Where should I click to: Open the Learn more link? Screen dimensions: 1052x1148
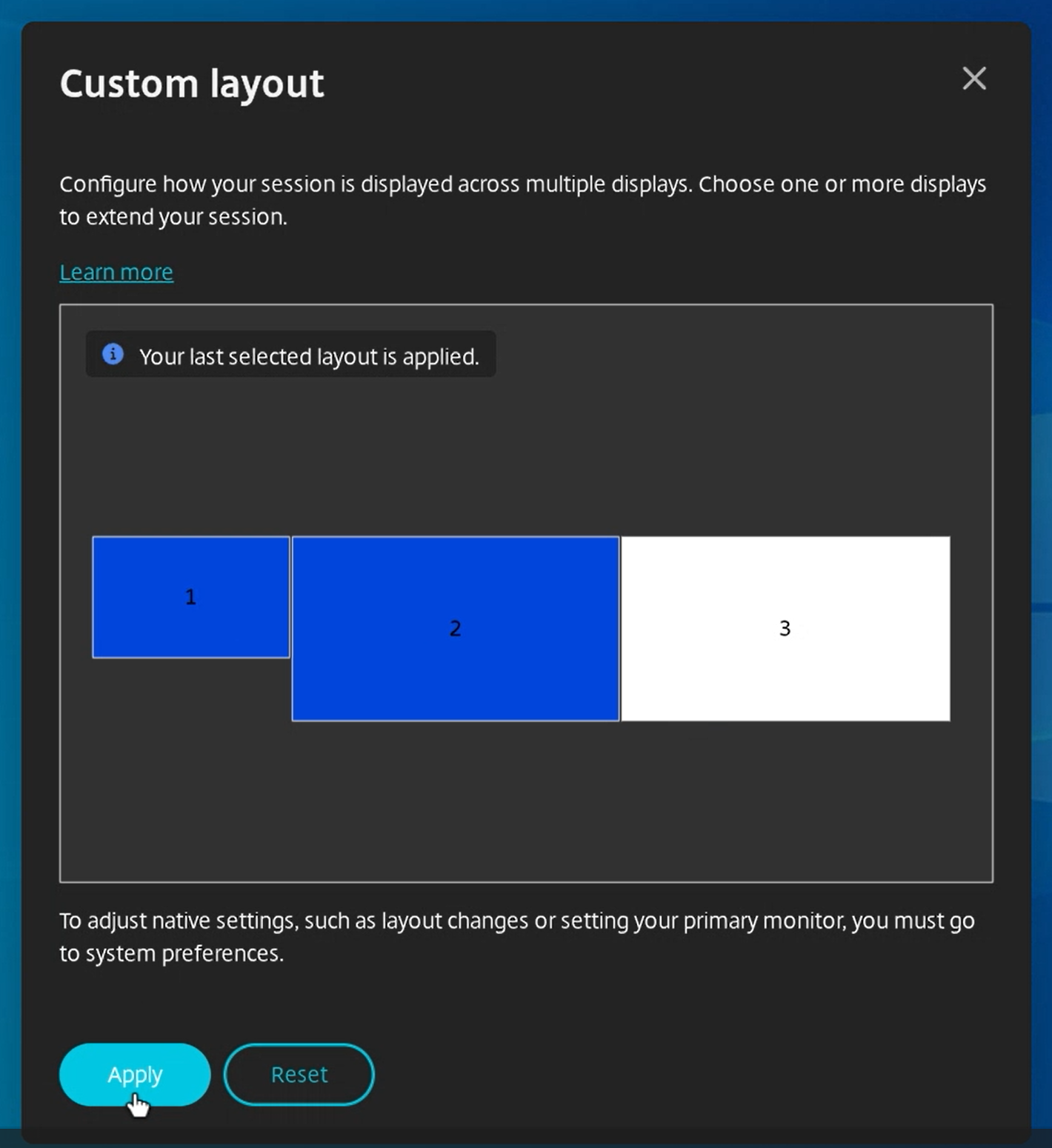tap(116, 272)
